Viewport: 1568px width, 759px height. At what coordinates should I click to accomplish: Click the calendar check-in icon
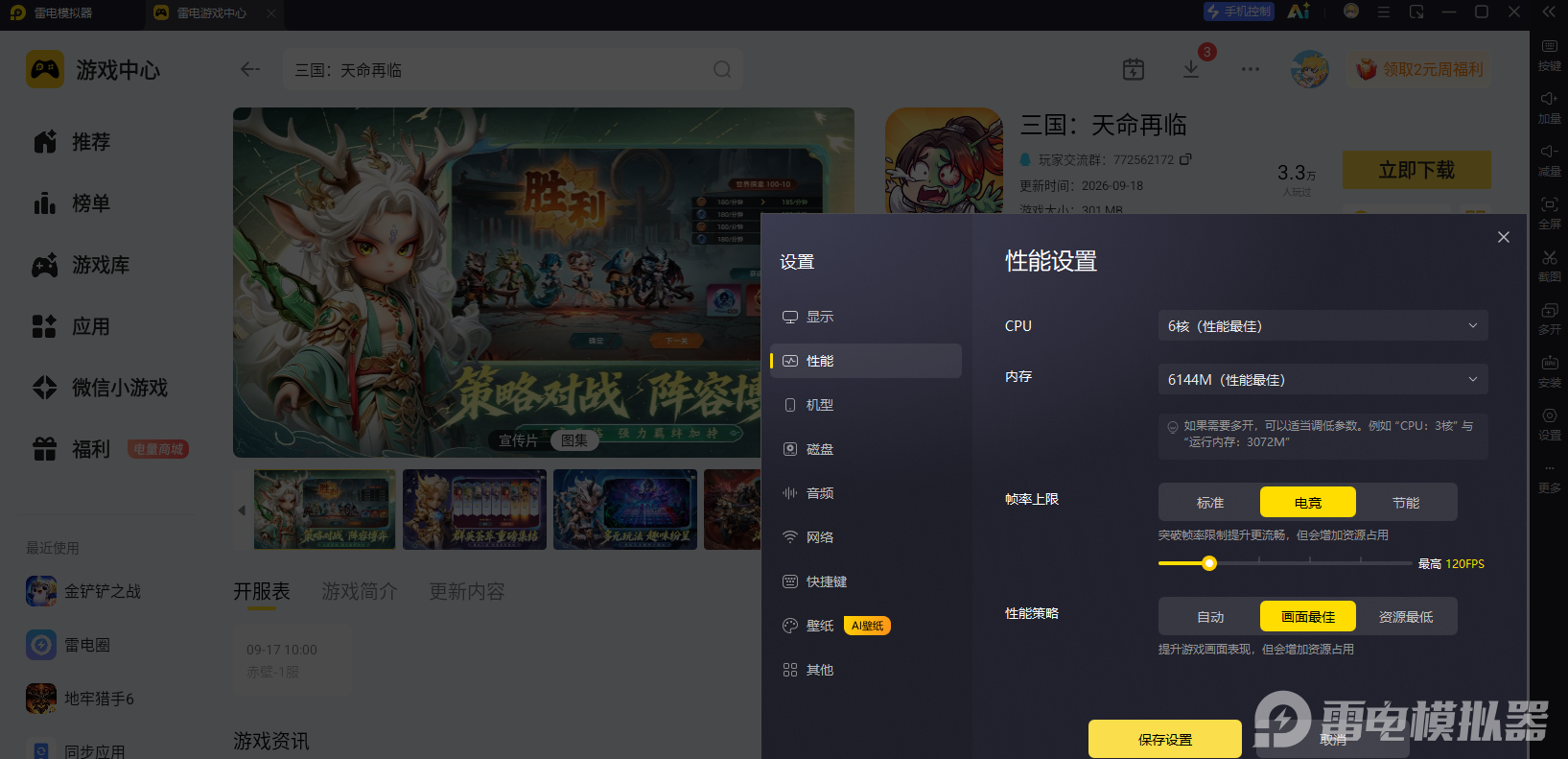[1134, 69]
